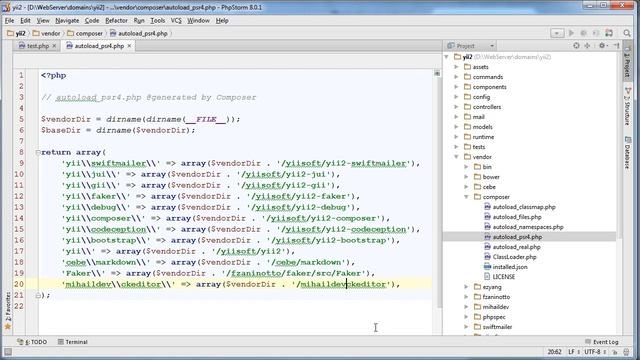
Task: Change the UTF-8 file encoding
Action: point(594,352)
